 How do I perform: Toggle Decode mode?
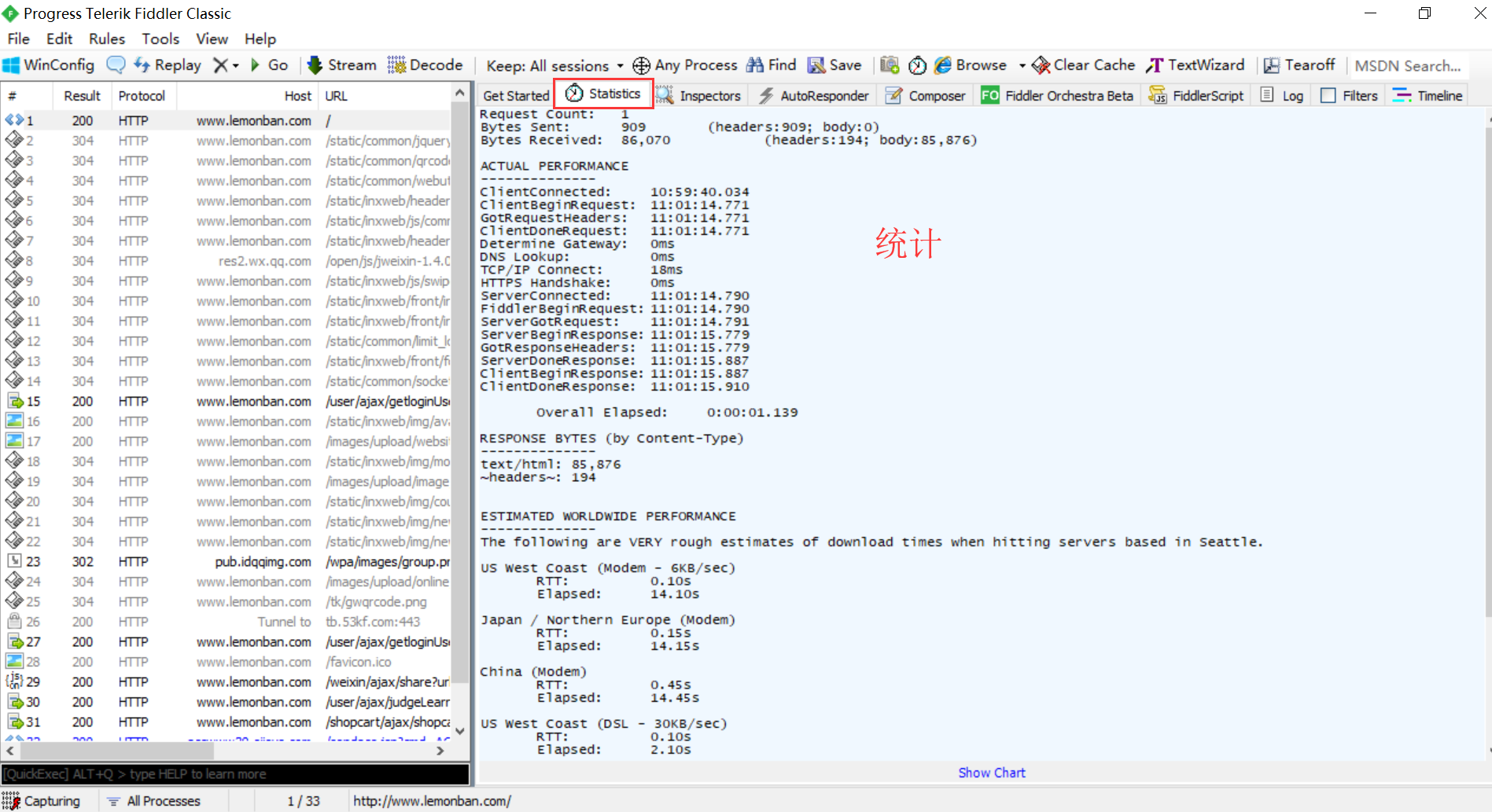point(425,65)
